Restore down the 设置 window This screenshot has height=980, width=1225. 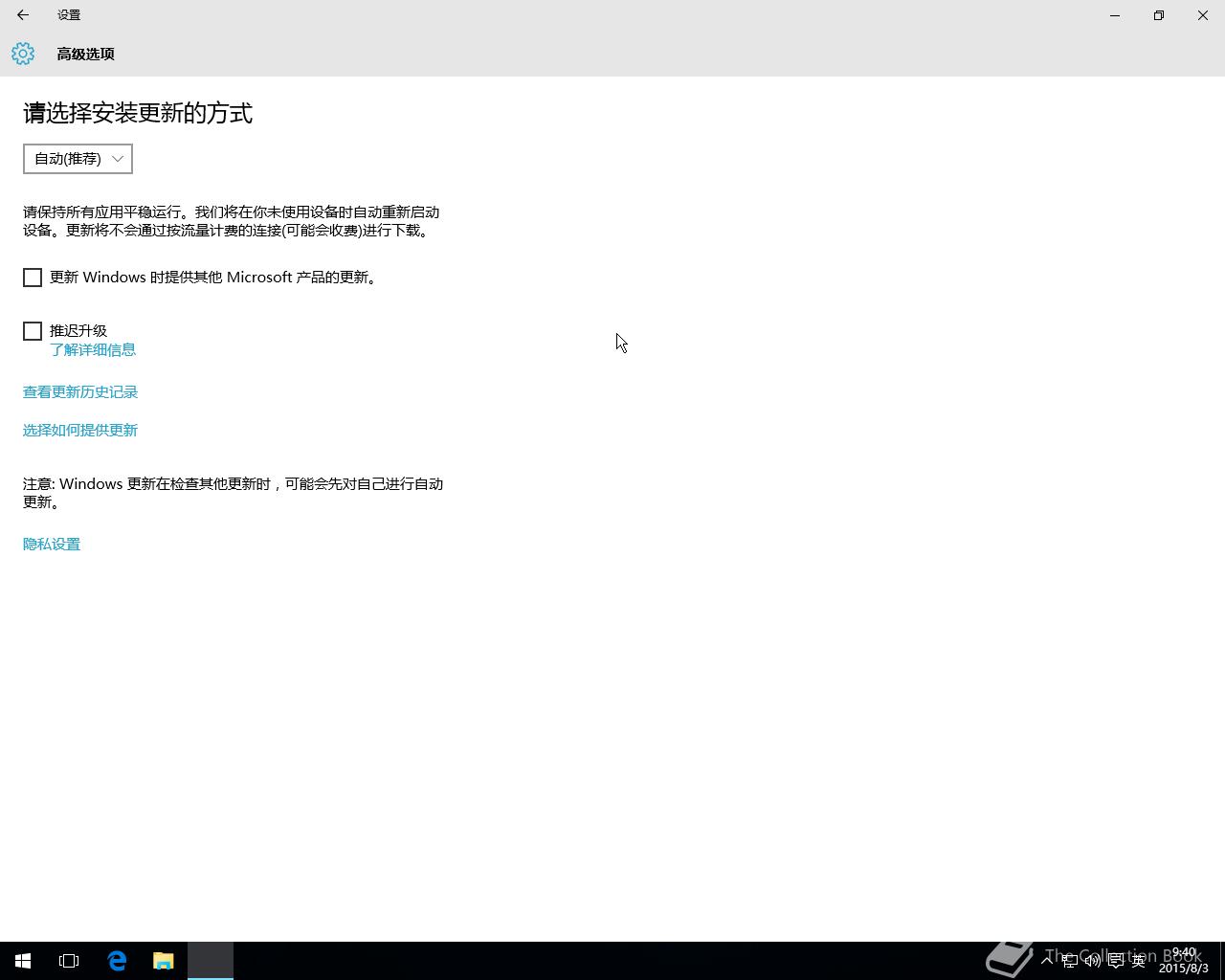pos(1159,15)
